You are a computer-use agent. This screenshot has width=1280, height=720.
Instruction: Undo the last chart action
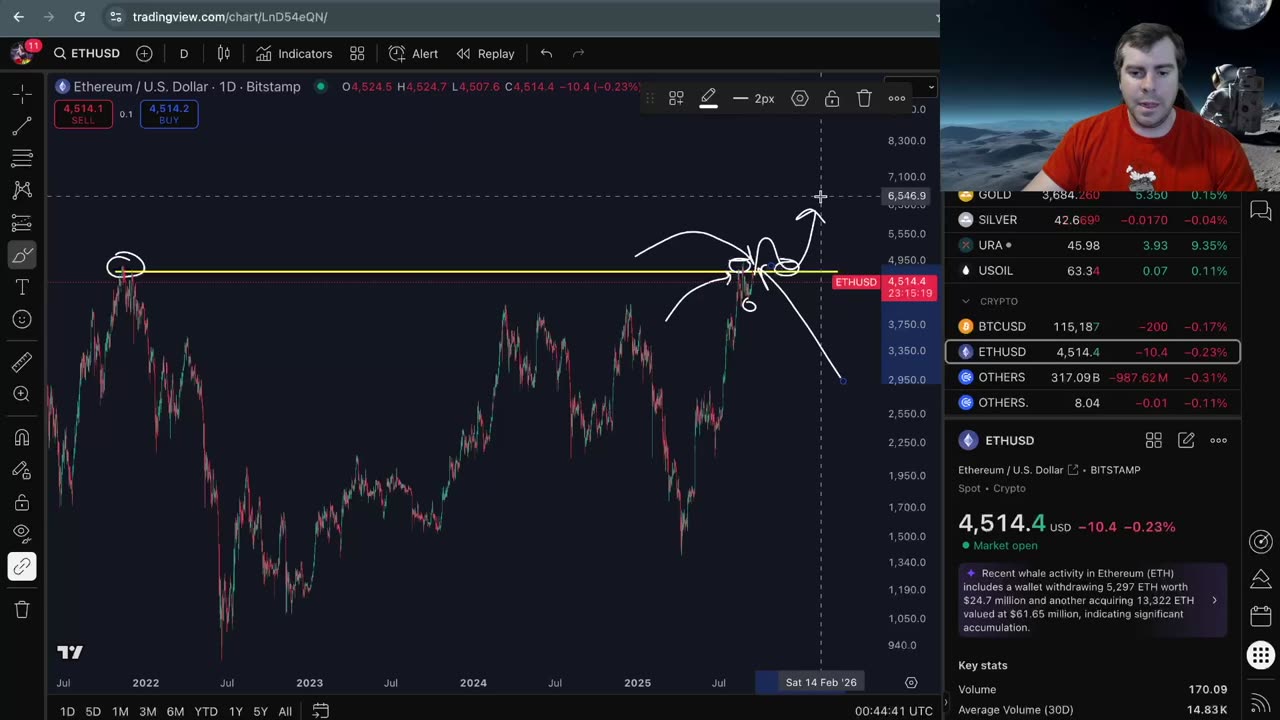tap(546, 53)
